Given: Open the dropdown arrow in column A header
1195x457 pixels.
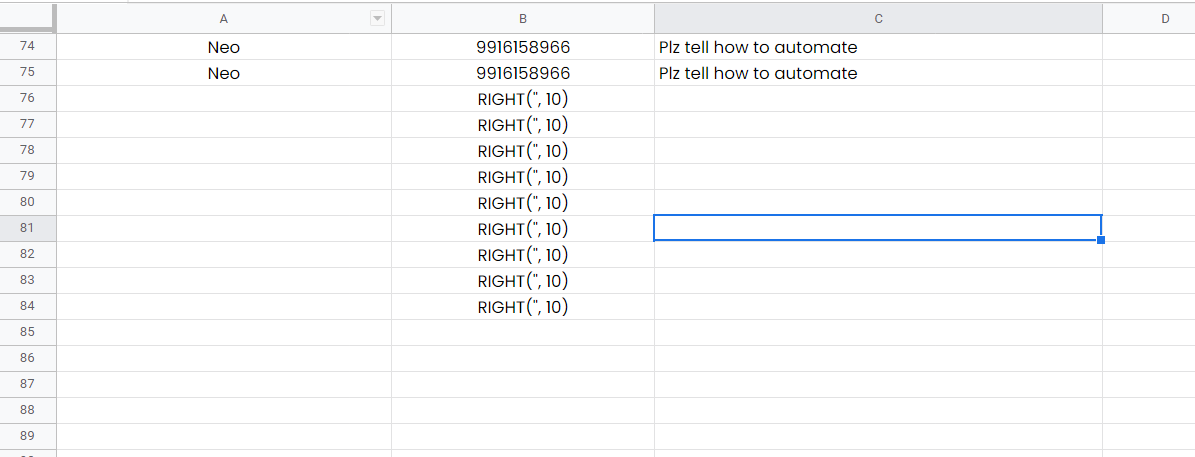Looking at the screenshot, I should coord(377,19).
